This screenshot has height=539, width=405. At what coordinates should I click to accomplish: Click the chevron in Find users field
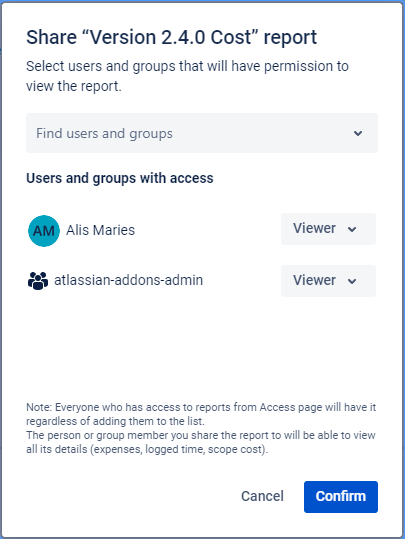pyautogui.click(x=358, y=133)
